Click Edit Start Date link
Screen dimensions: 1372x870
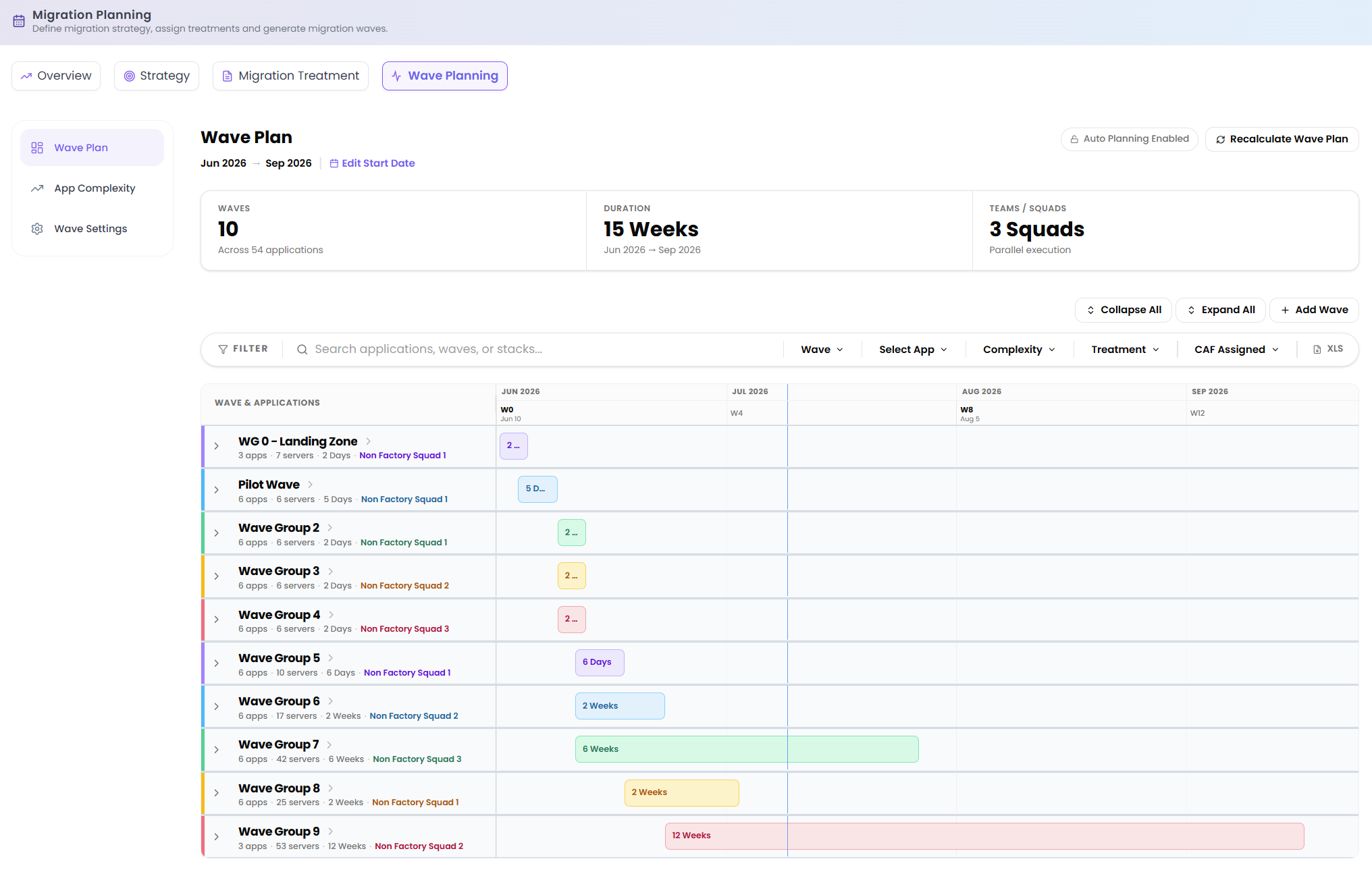[x=372, y=163]
